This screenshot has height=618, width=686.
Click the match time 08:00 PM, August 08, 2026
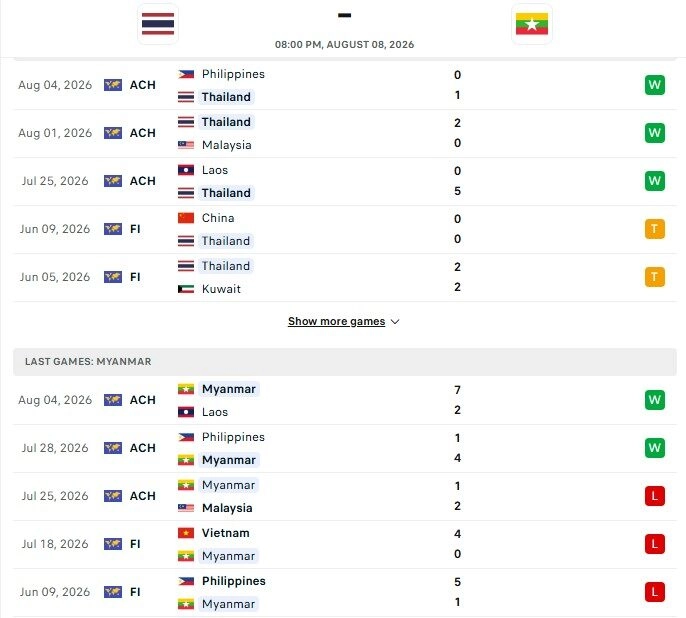click(x=344, y=45)
